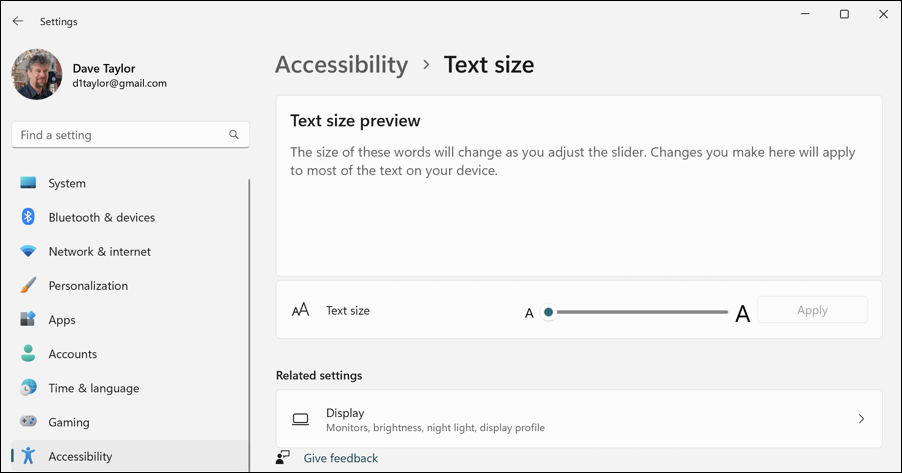Click the Apps icon in the sidebar
Screen dimensions: 902x473
[x=28, y=319]
